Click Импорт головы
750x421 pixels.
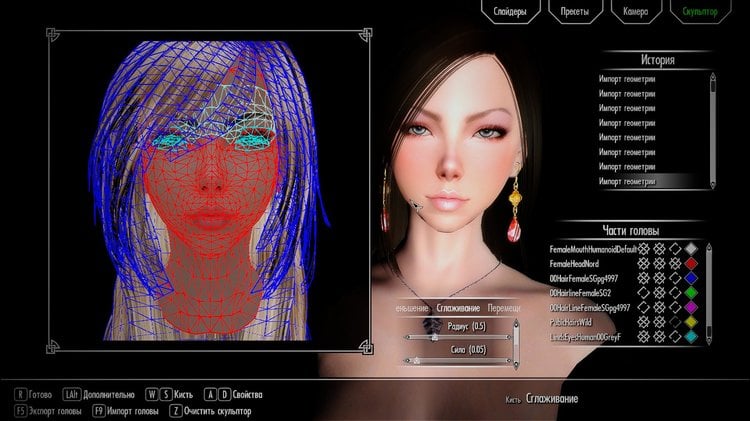tap(132, 411)
